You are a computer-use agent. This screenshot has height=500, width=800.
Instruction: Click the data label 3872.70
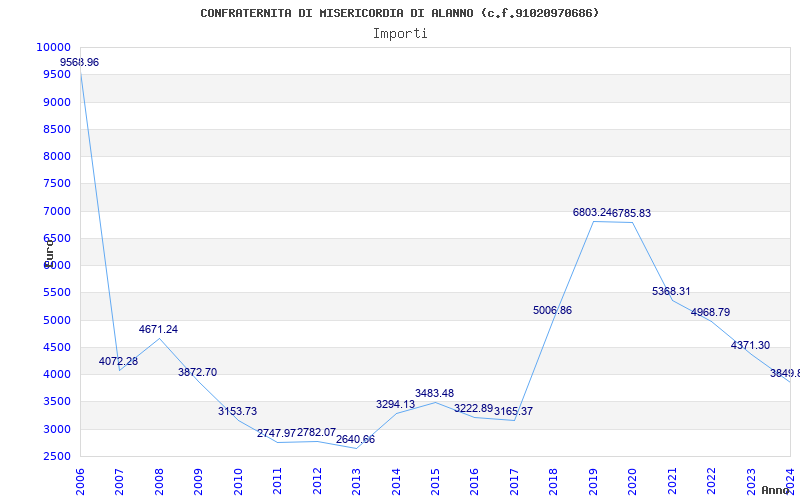click(197, 372)
